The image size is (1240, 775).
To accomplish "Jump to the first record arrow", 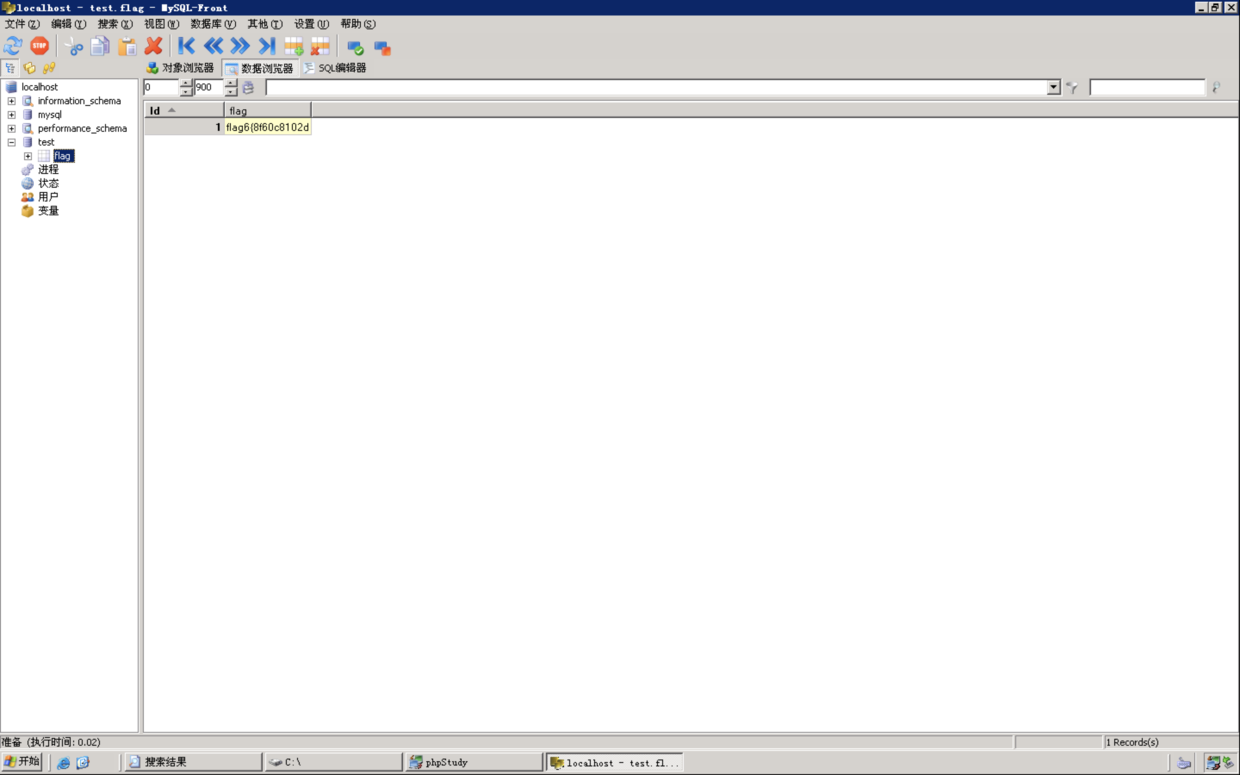I will click(x=186, y=46).
